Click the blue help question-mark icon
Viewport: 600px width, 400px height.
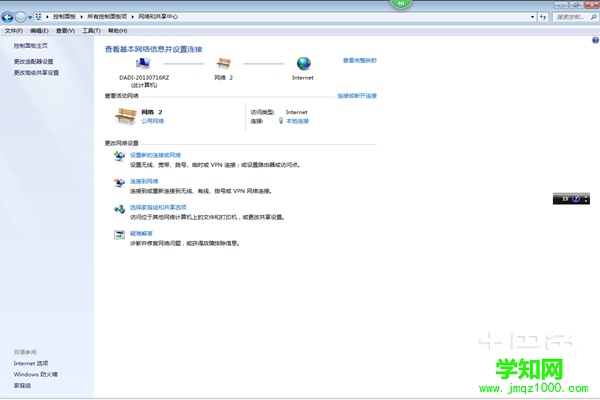tap(595, 40)
